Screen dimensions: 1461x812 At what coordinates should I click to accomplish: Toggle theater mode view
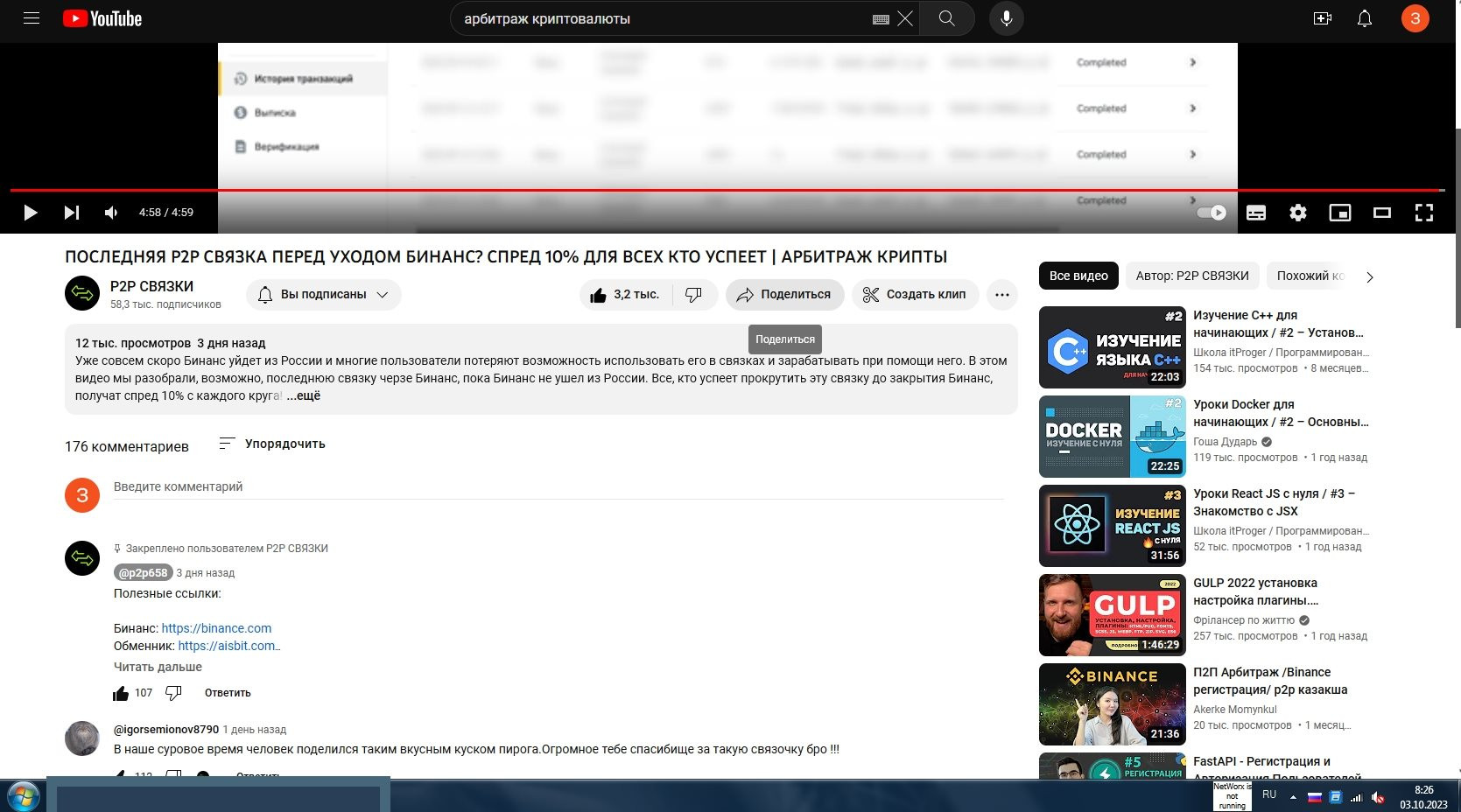coord(1382,213)
